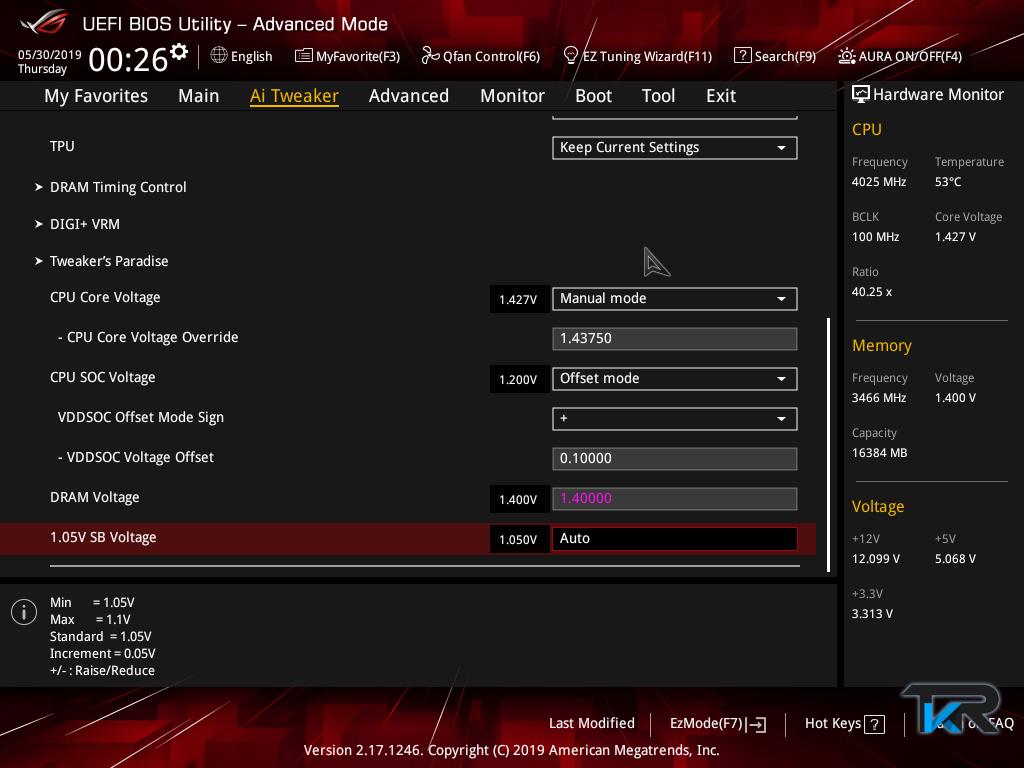Click the language globe icon
The height and width of the screenshot is (768, 1024).
[x=219, y=55]
